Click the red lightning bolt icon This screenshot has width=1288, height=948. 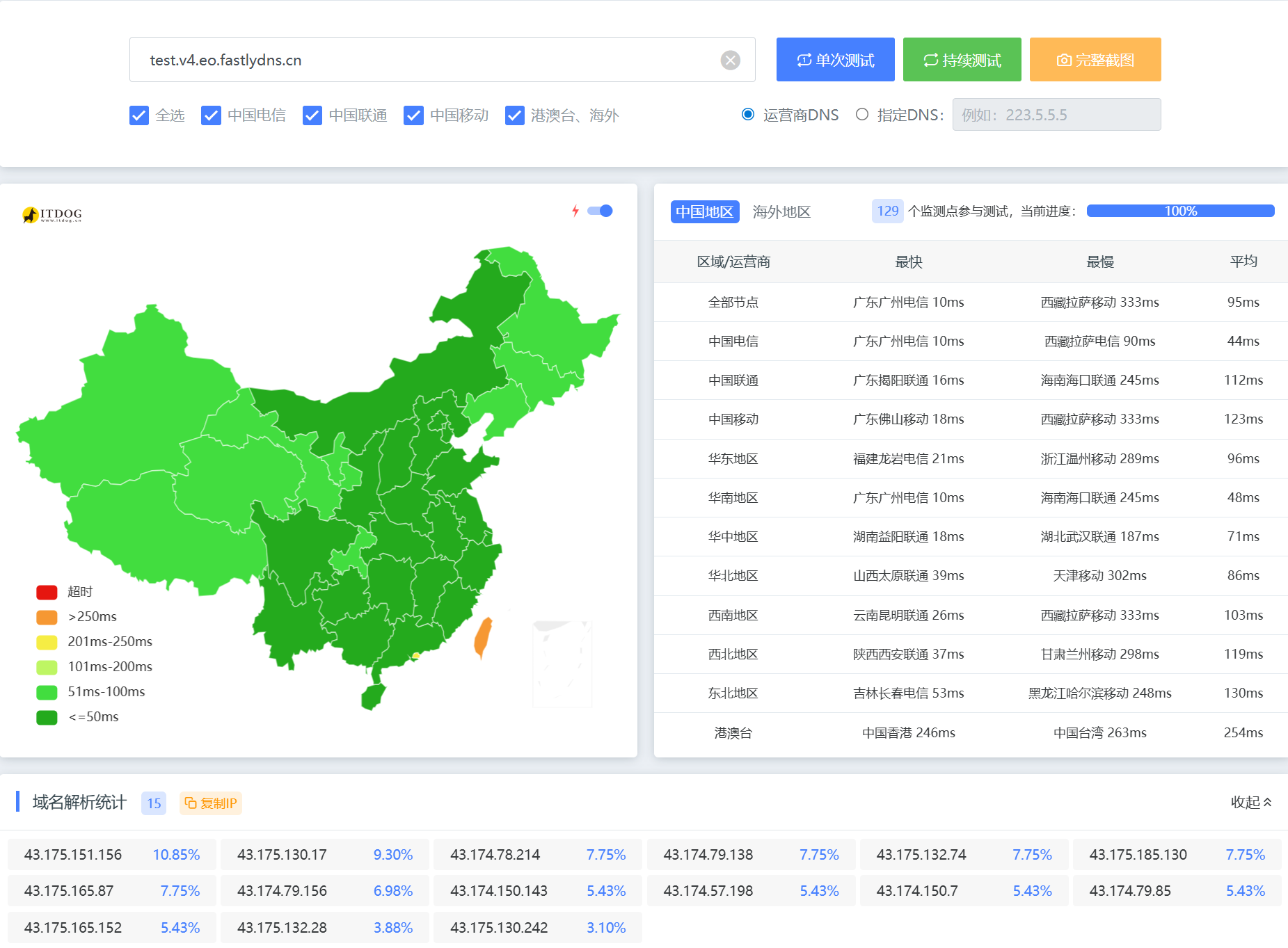(x=575, y=211)
